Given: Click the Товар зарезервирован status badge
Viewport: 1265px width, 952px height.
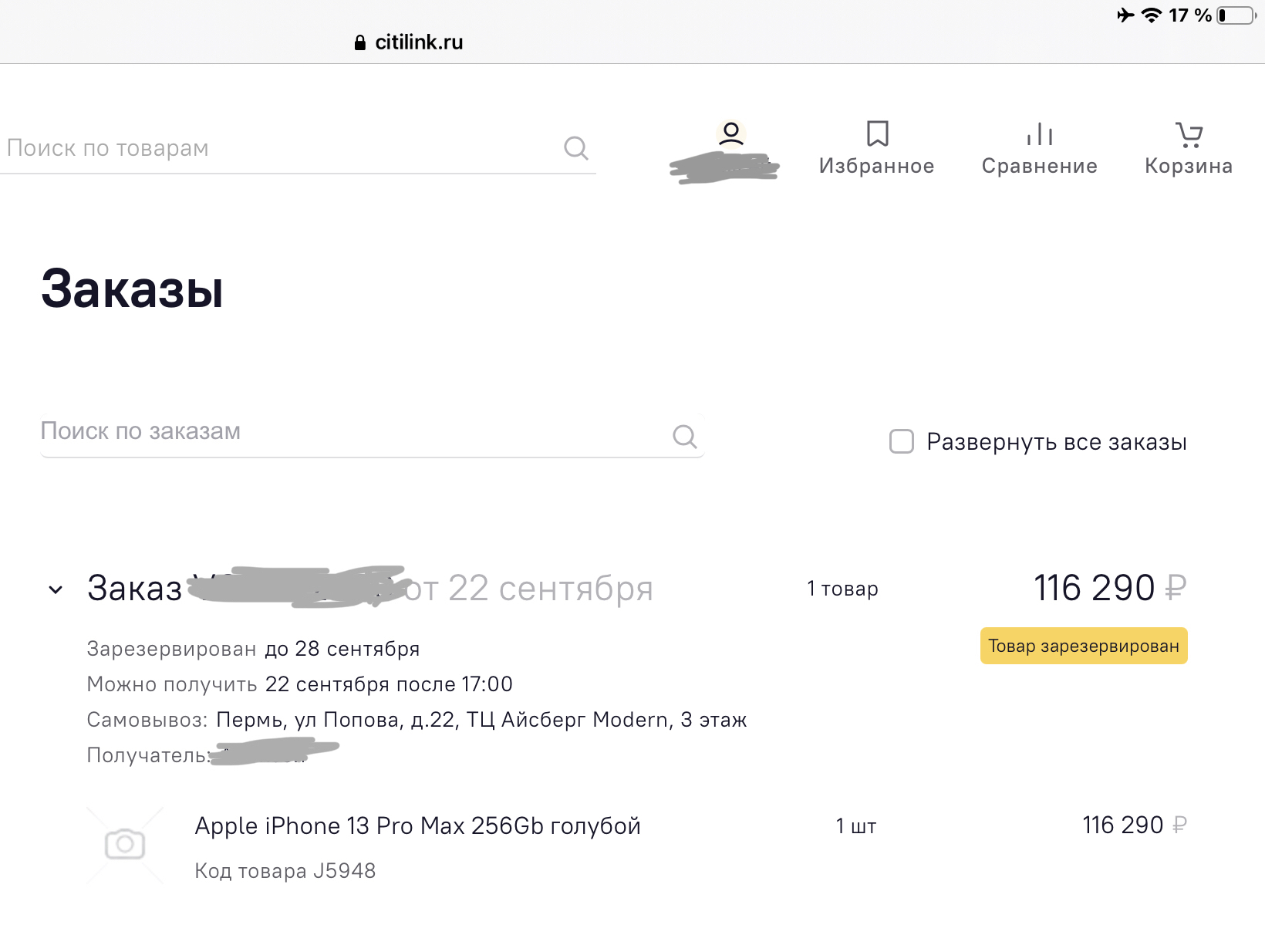Looking at the screenshot, I should (x=1084, y=646).
